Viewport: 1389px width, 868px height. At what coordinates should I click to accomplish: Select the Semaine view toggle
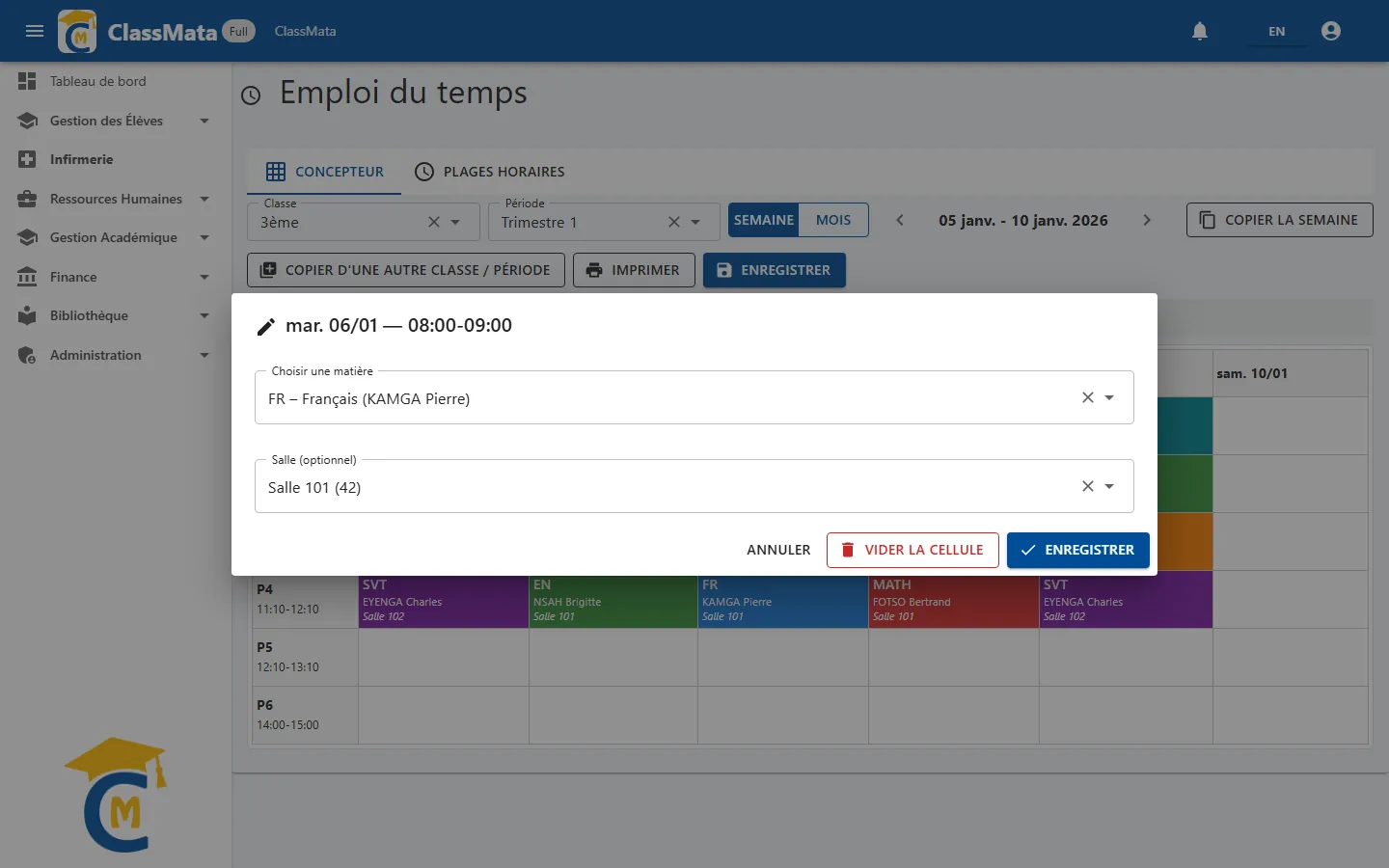point(764,220)
